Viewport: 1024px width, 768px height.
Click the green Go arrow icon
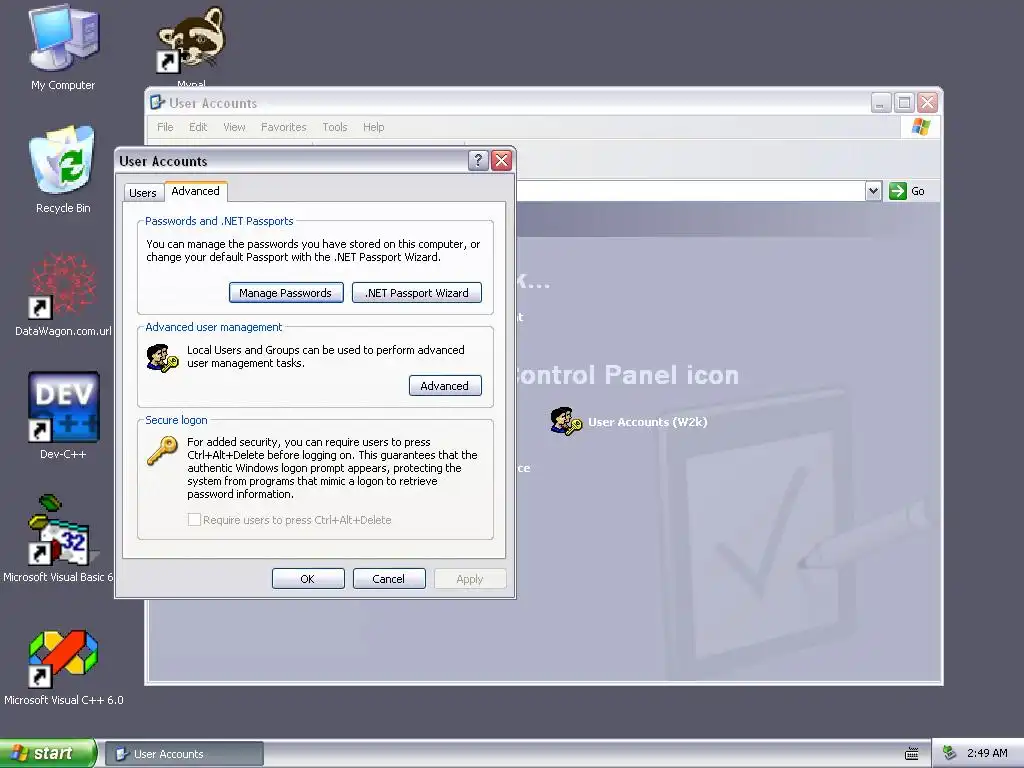(x=898, y=191)
